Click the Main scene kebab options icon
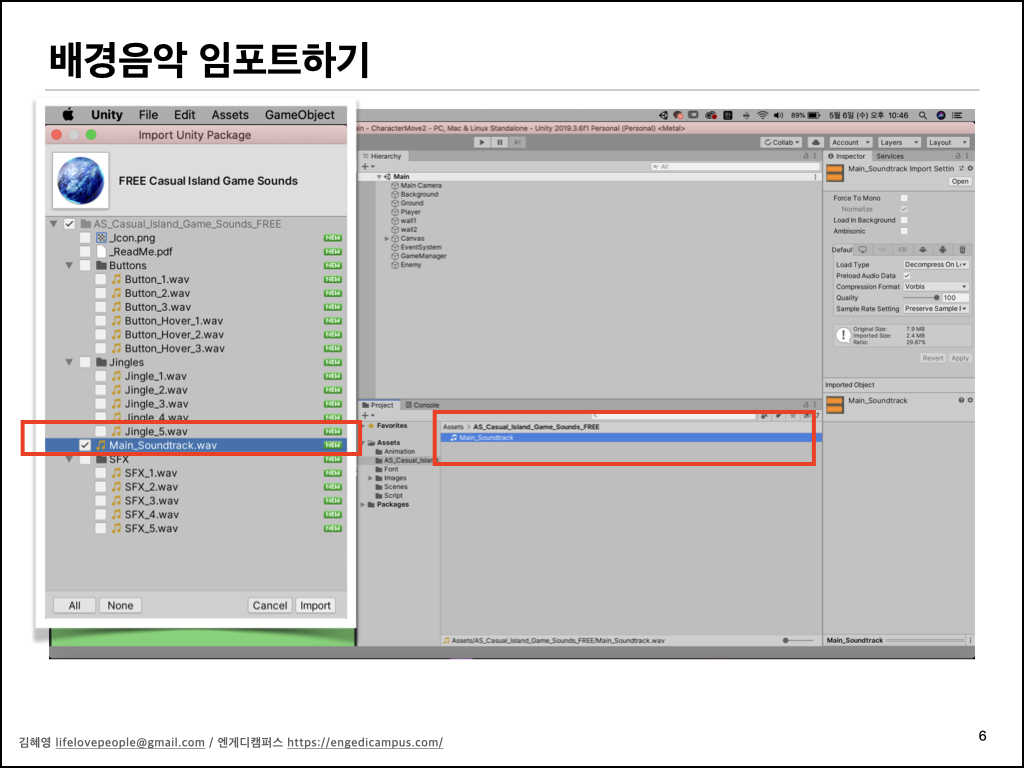Viewport: 1024px width, 768px height. pos(815,177)
